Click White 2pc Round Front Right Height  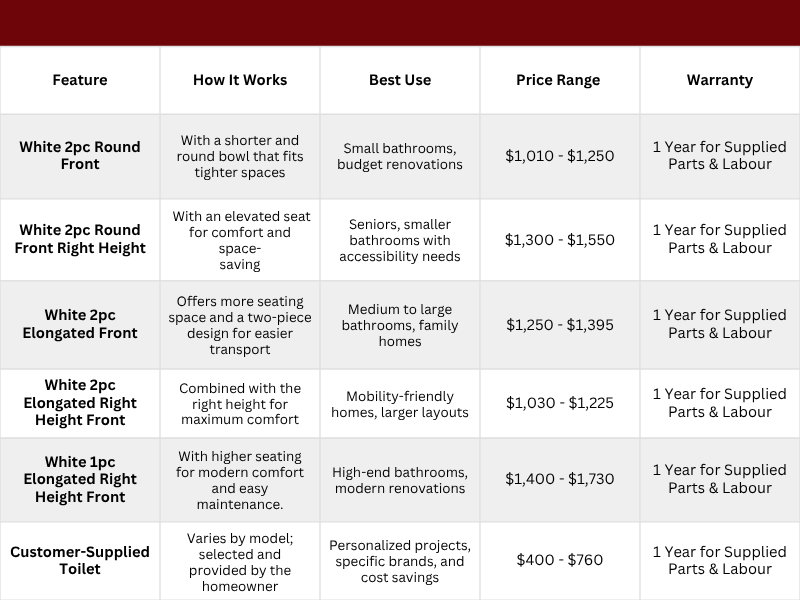coord(80,240)
